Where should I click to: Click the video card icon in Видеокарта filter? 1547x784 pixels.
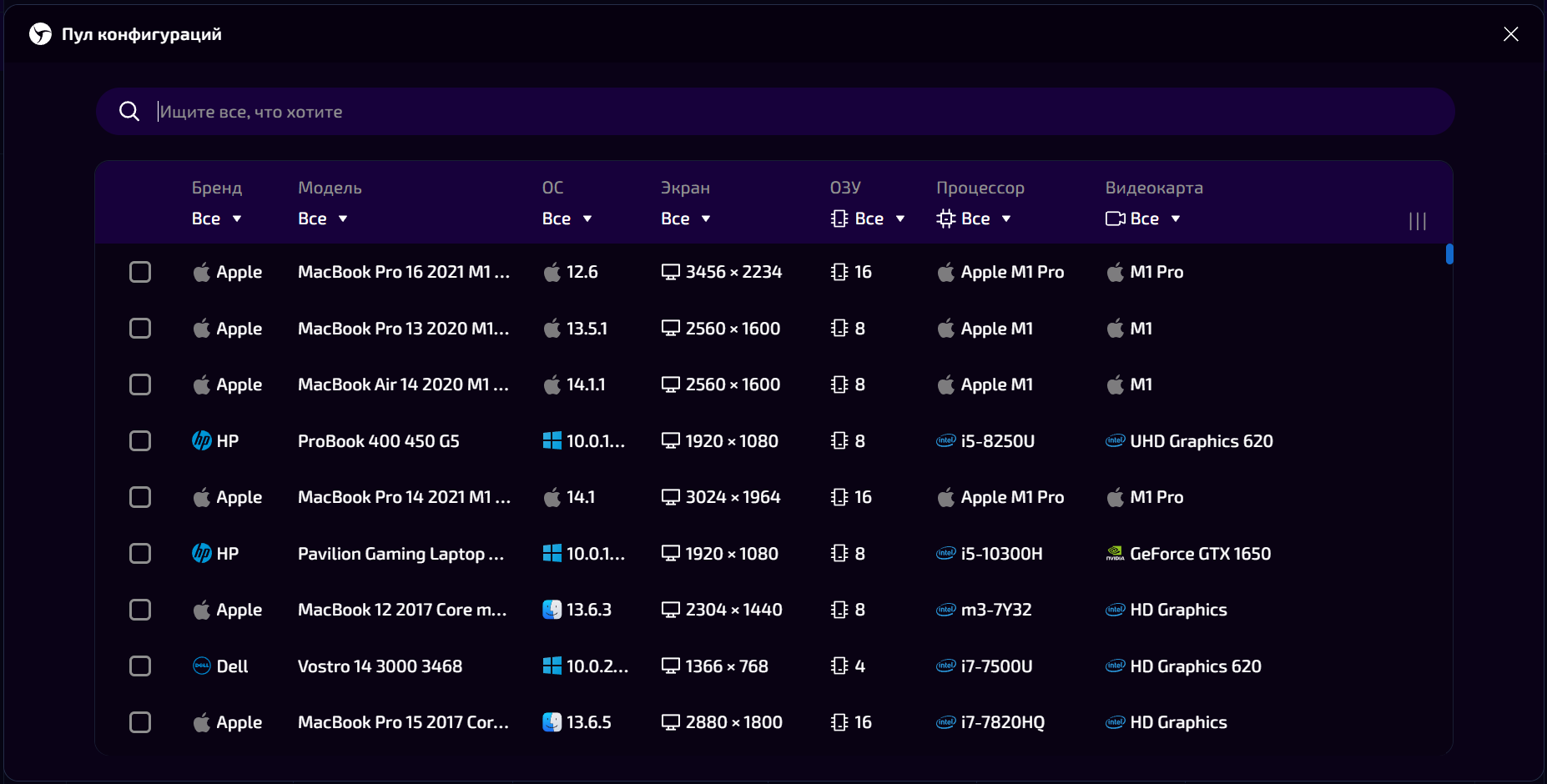1116,219
